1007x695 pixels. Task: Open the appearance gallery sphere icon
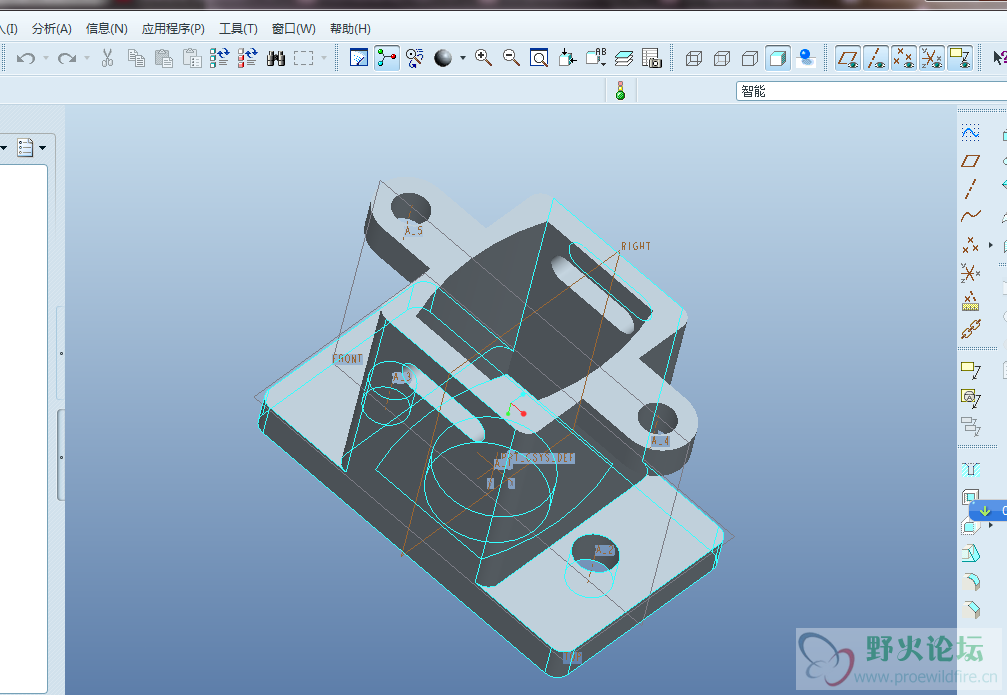tap(442, 58)
